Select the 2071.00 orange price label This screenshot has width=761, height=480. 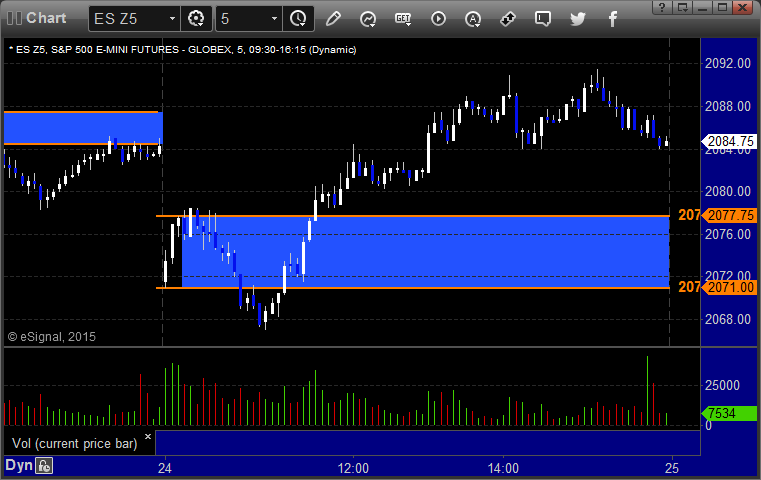pyautogui.click(x=729, y=287)
